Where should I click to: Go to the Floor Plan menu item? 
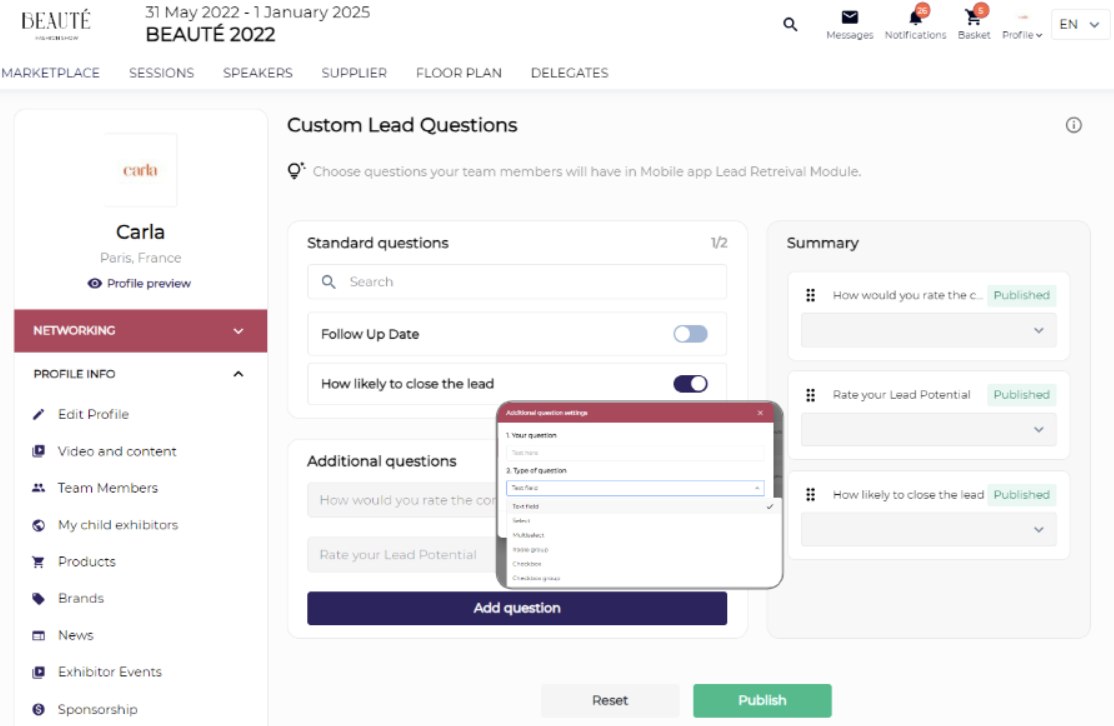(x=459, y=73)
